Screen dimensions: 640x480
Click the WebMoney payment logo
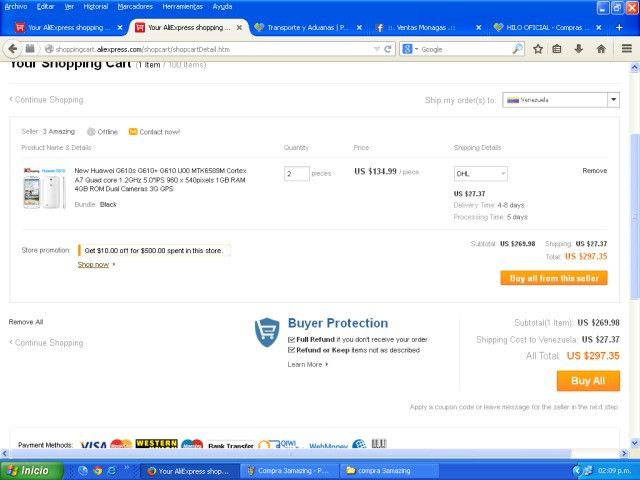click(x=328, y=446)
